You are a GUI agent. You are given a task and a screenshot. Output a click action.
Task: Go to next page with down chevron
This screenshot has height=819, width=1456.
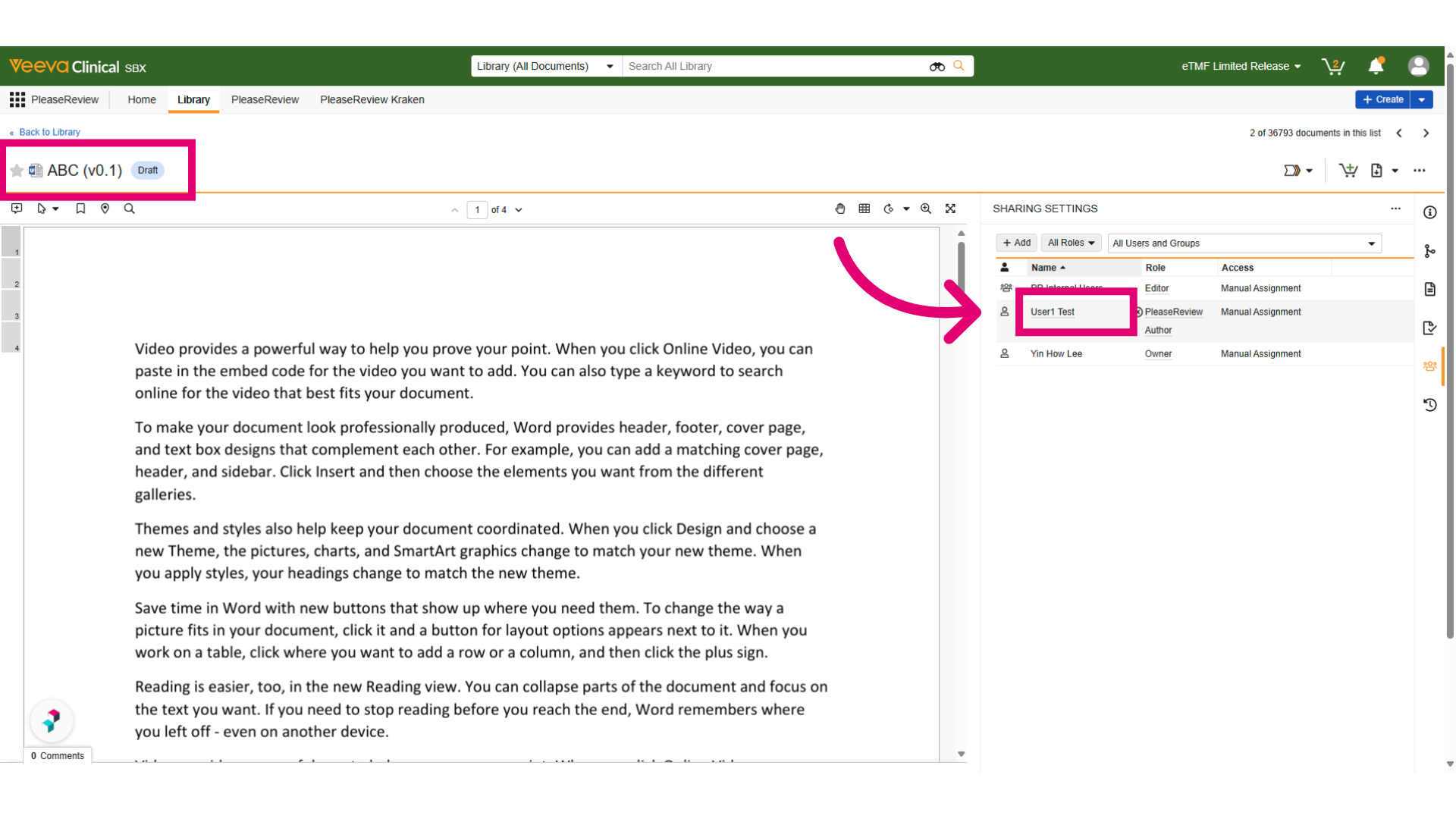point(519,210)
